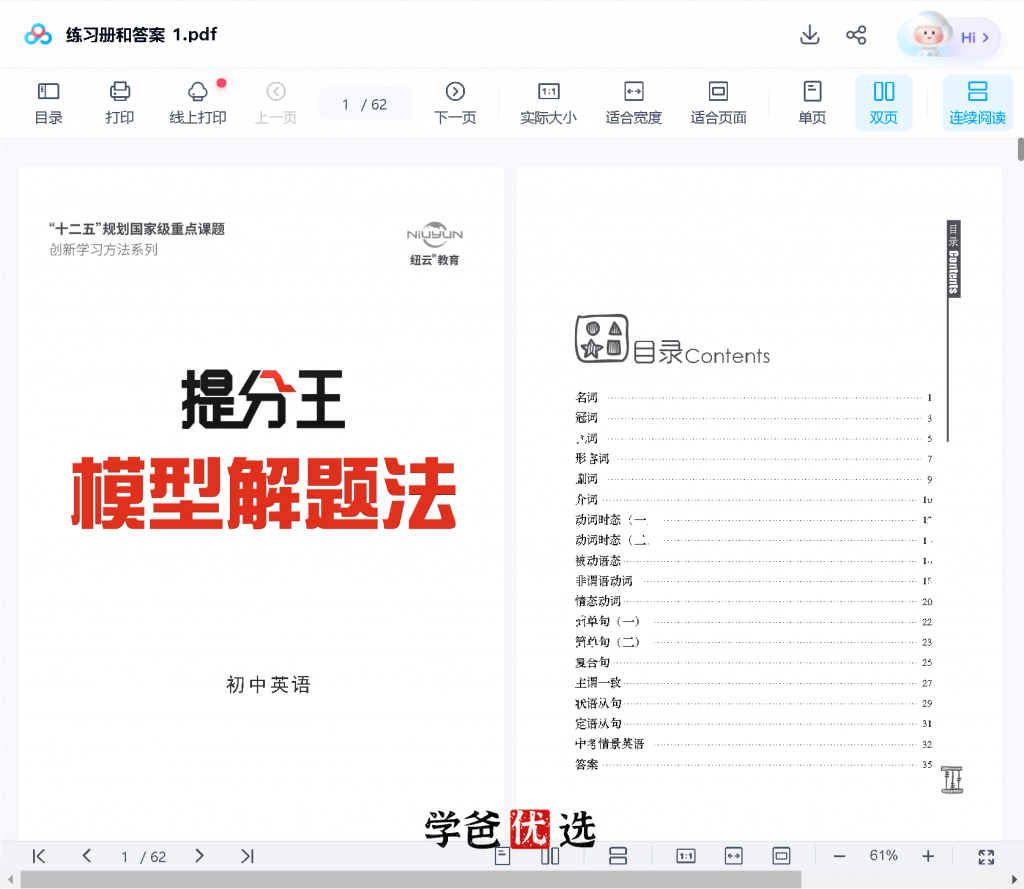1024x889 pixels.
Task: Go to 下一页 next page in top toolbar
Action: [455, 103]
